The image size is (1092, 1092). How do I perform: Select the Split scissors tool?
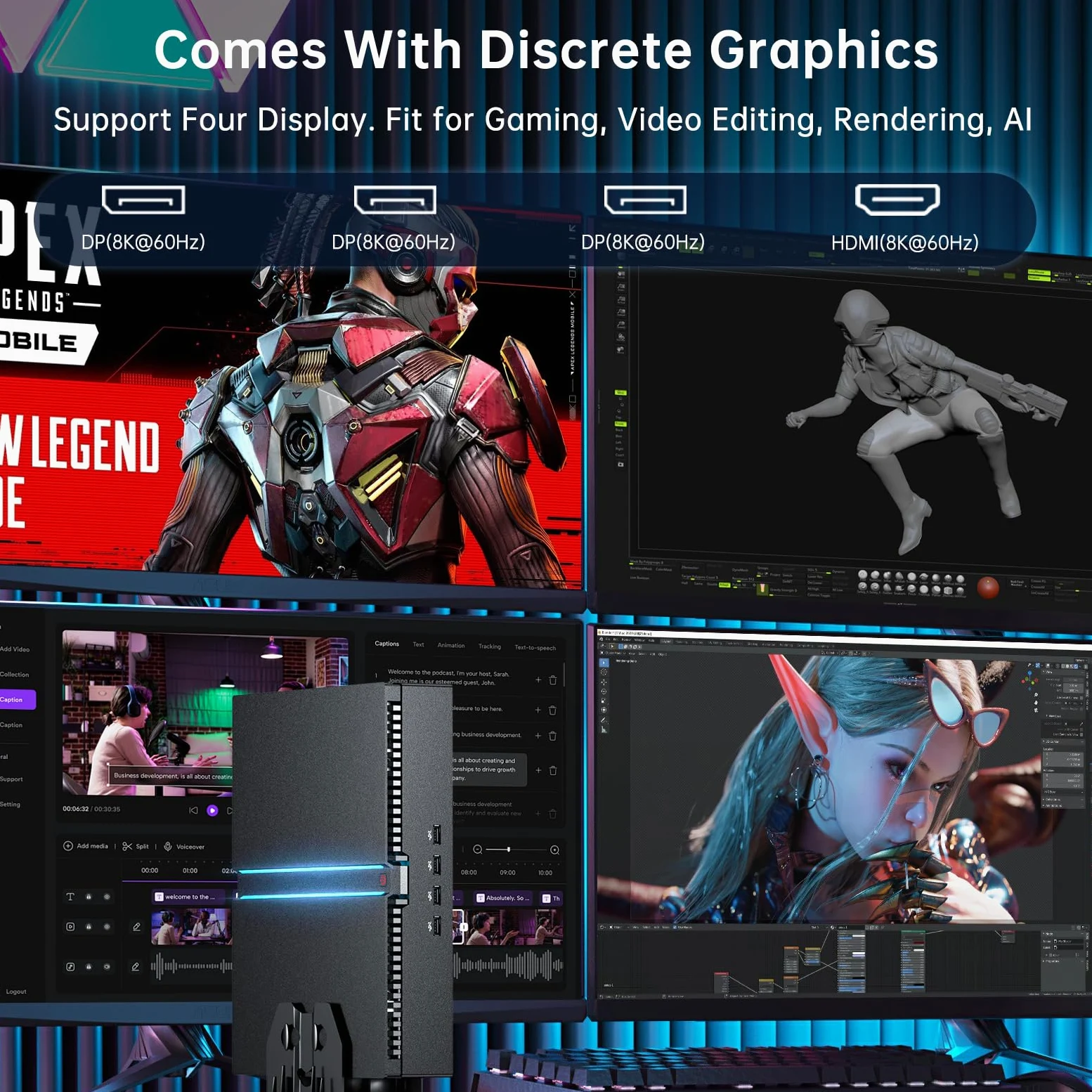pyautogui.click(x=127, y=846)
